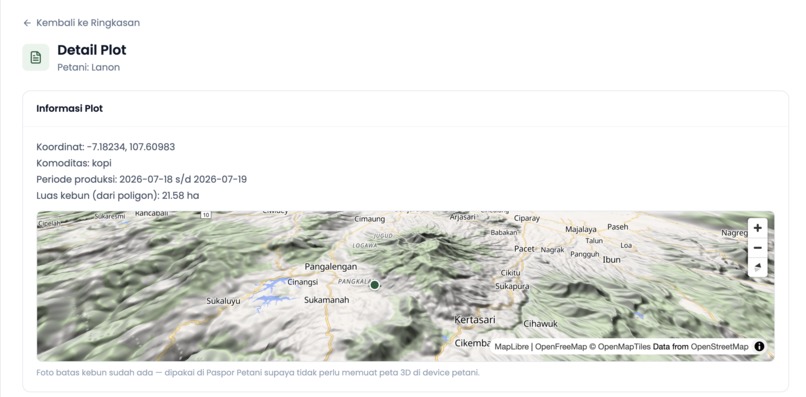This screenshot has width=806, height=397.
Task: Click Cinangsi label on the map
Action: (303, 282)
